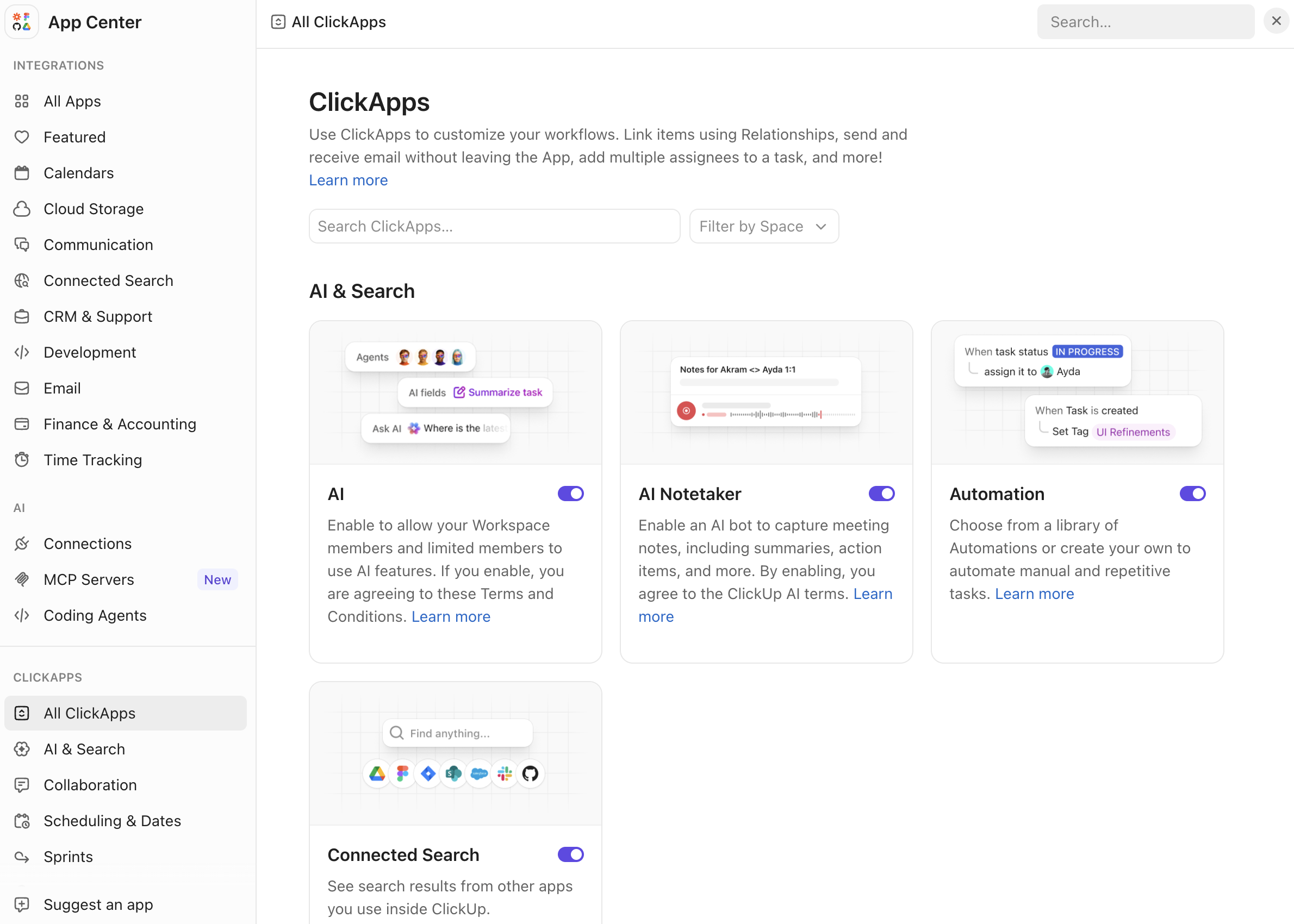
Task: Open All Apps grid icon
Action: coord(22,101)
